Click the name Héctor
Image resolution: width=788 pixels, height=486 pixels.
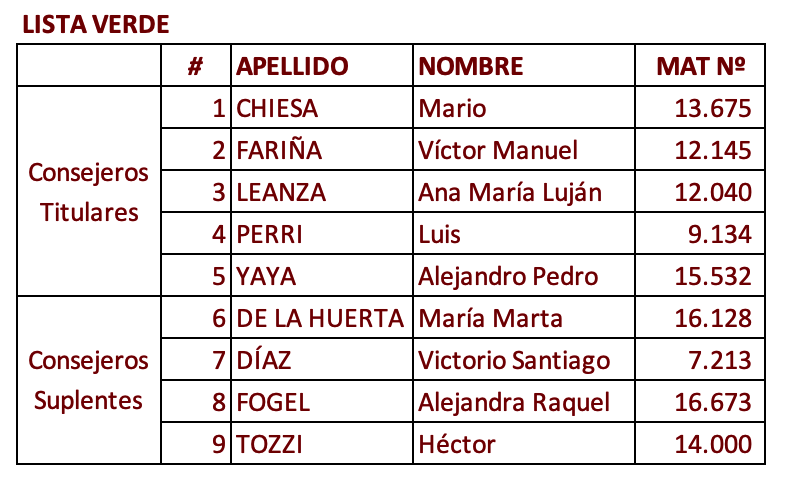(x=457, y=444)
